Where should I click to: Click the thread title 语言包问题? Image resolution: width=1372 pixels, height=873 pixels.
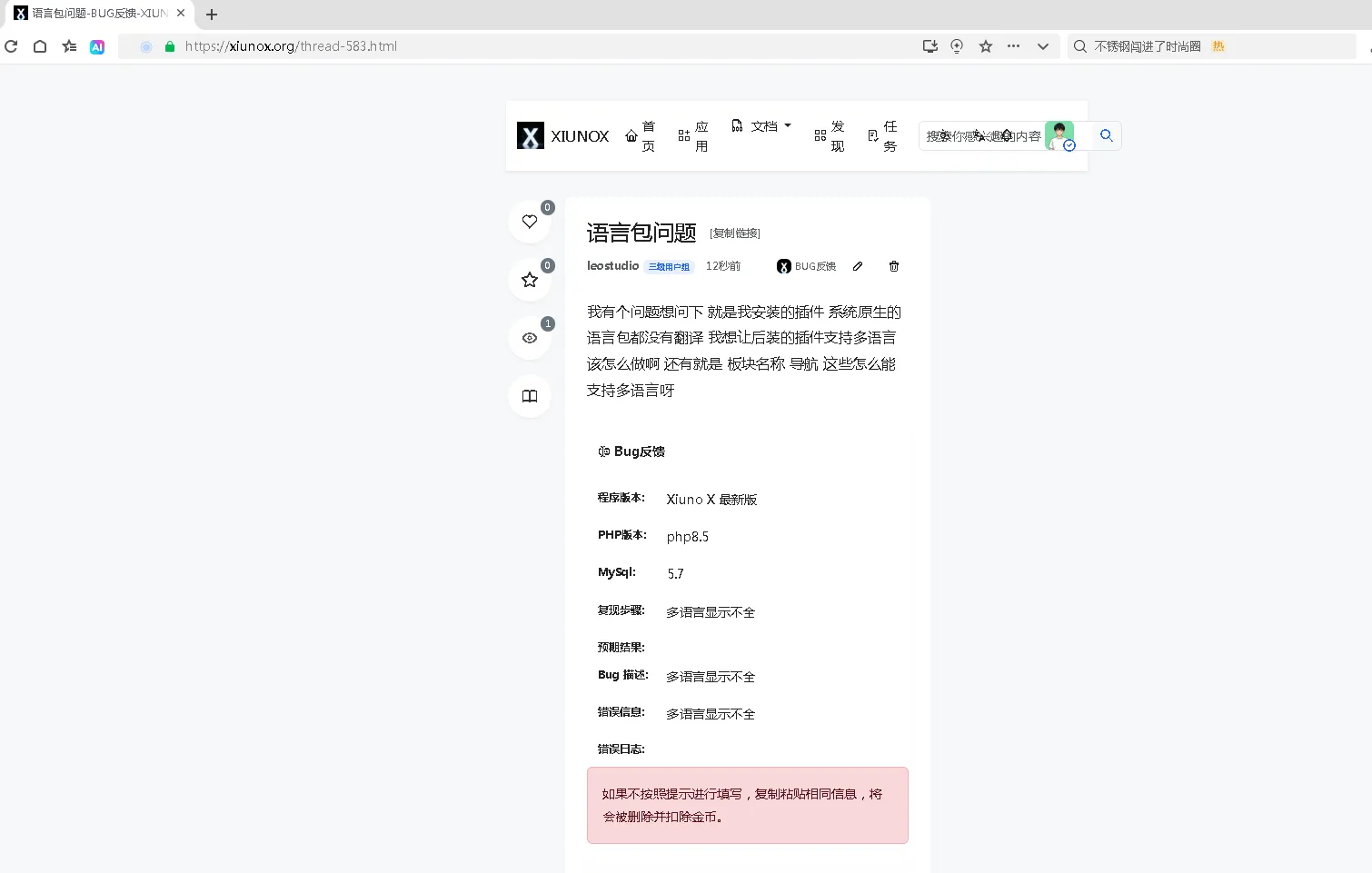[641, 233]
